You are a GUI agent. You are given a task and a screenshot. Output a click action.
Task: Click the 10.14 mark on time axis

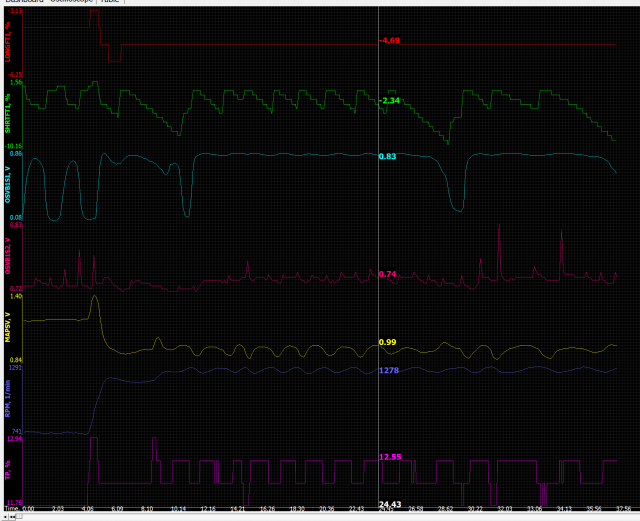coord(178,509)
